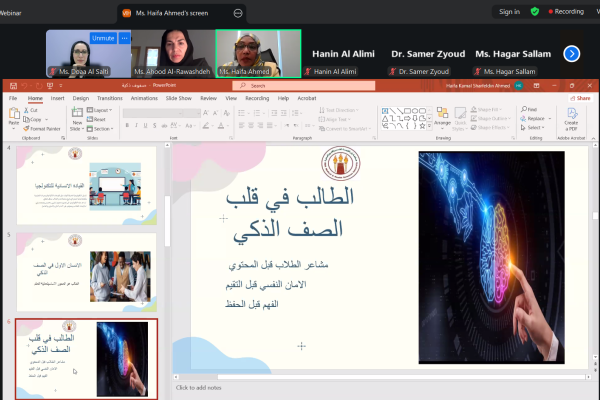
Task: Open screen share options circle icon
Action: (x=238, y=13)
